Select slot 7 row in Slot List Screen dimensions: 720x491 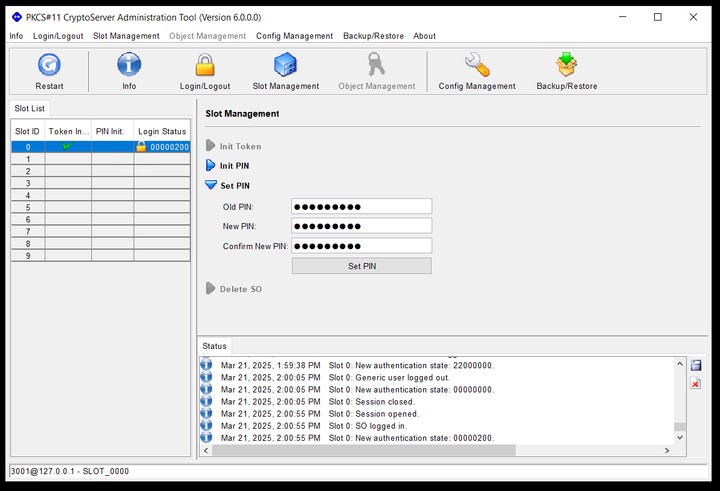click(101, 231)
